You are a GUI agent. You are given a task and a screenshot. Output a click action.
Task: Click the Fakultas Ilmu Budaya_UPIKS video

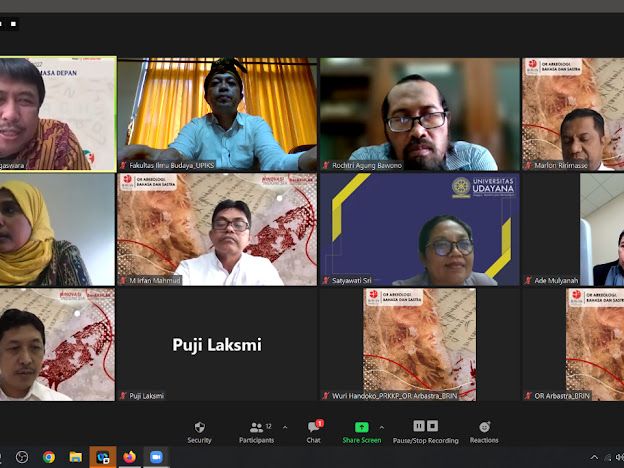tap(217, 114)
